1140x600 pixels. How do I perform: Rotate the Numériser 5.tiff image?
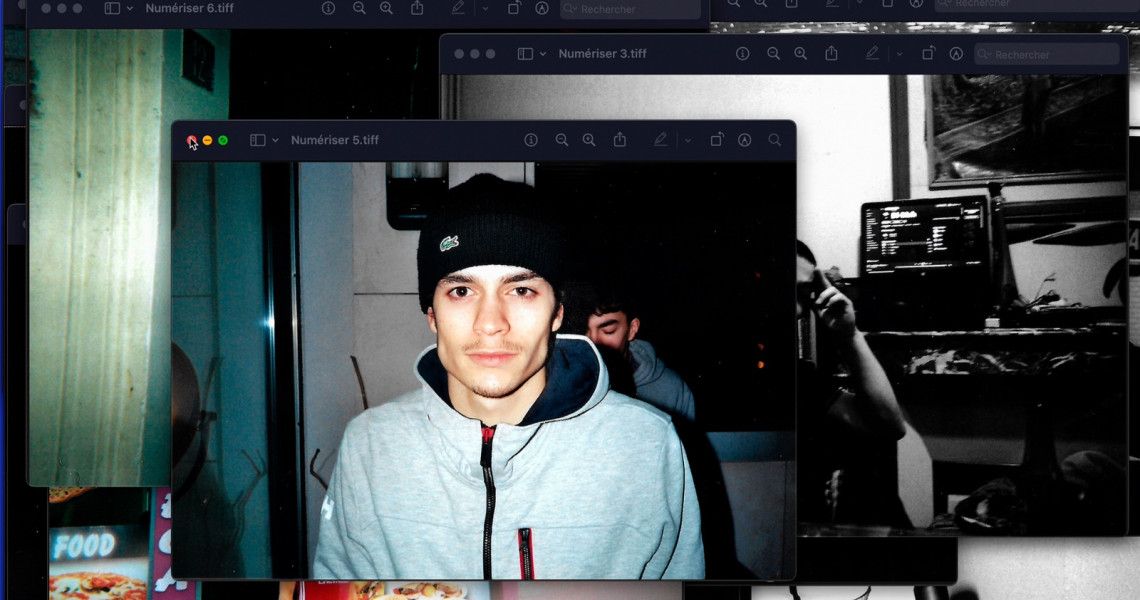pyautogui.click(x=717, y=140)
